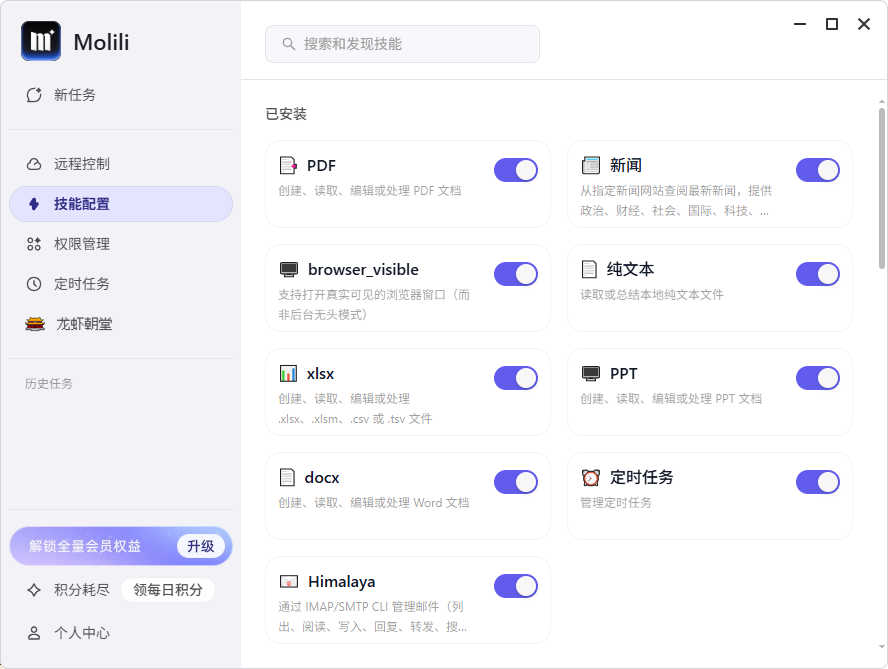
Task: Click the skill configuration lightning icon
Action: 34,204
